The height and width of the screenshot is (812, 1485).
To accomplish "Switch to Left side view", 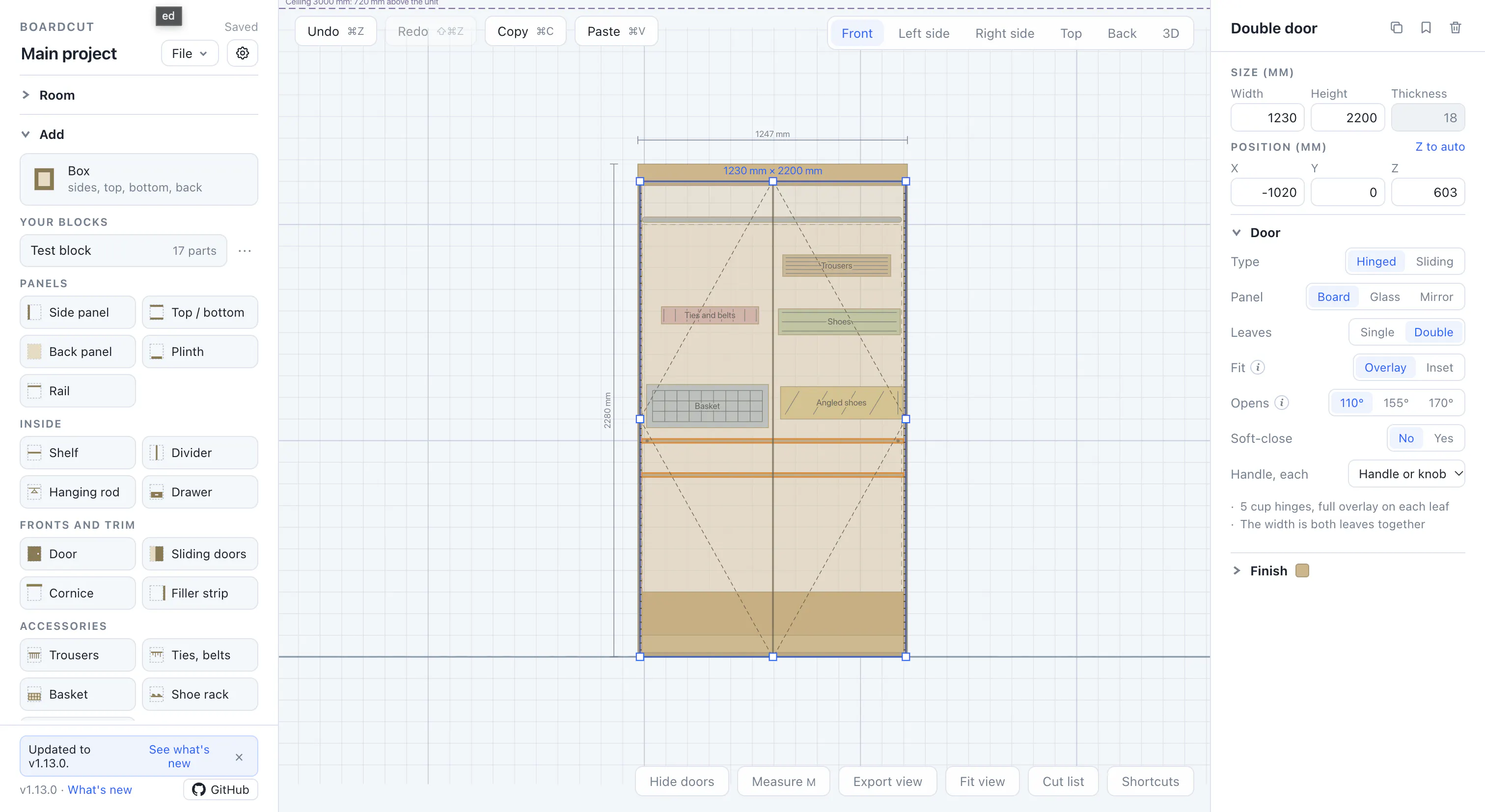I will 924,33.
